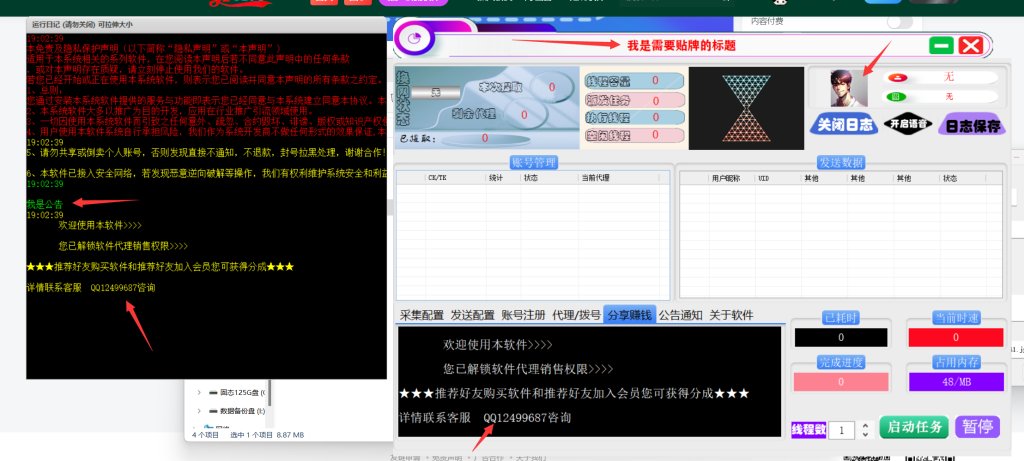Increase thread count with up arrow
Viewport: 1024px width, 461px height.
[865, 426]
